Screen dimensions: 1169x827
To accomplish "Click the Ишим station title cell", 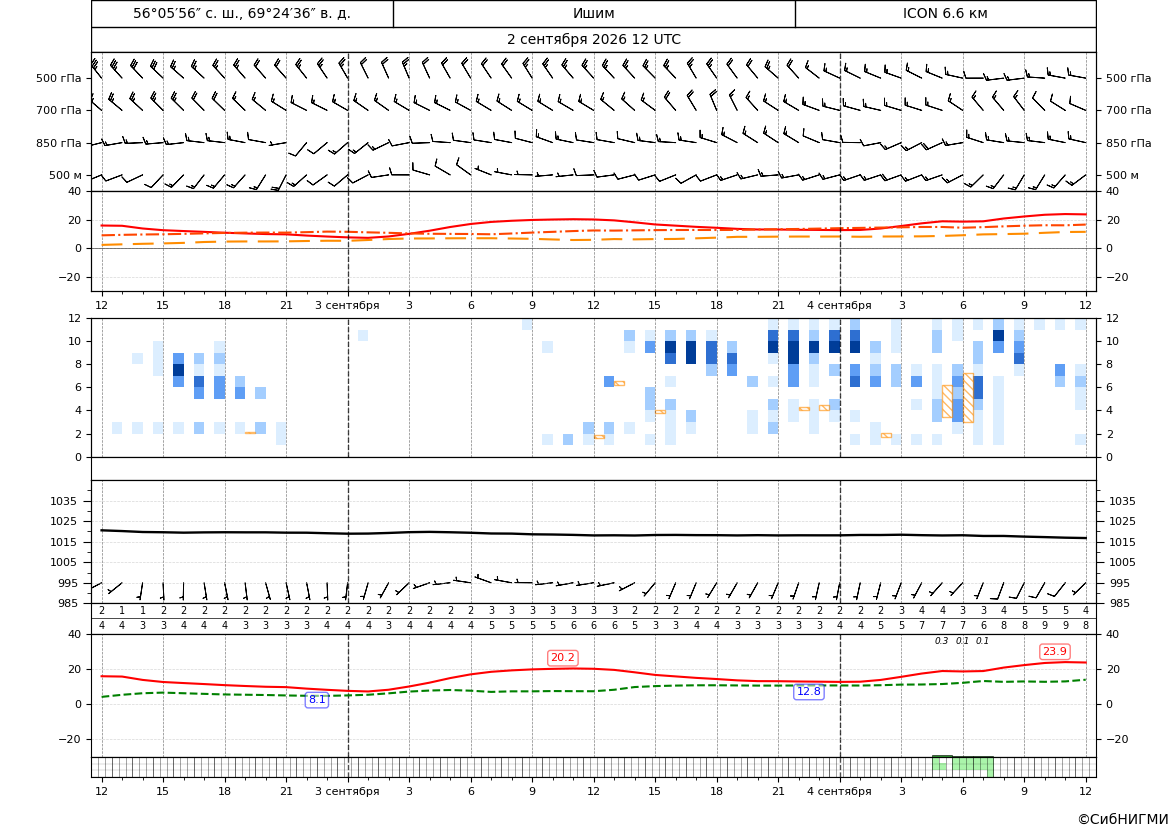I will point(594,13).
